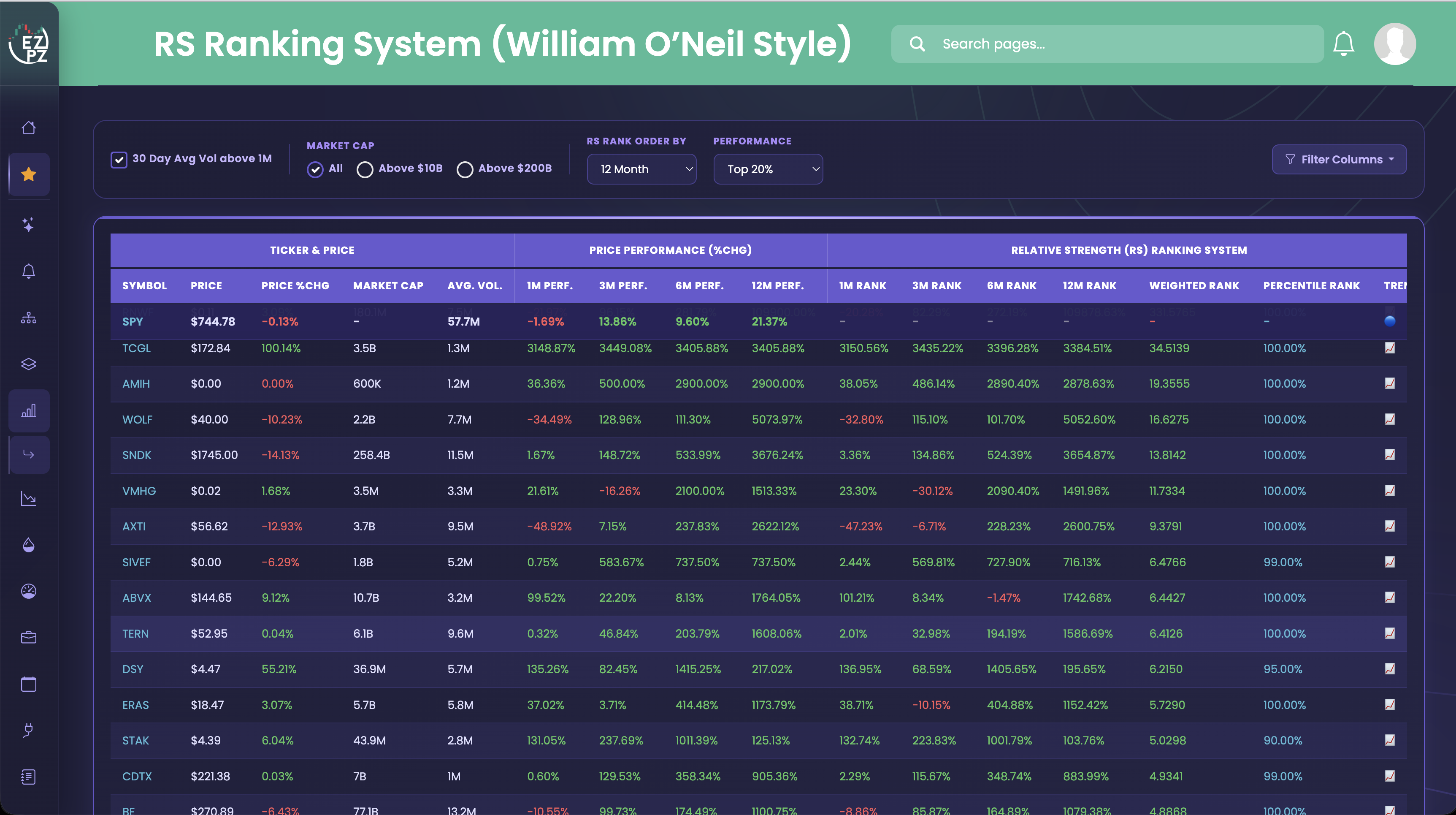Screen dimensions: 1456x815
Task: Open the gauge dashboard sidebar icon
Action: coord(29,591)
